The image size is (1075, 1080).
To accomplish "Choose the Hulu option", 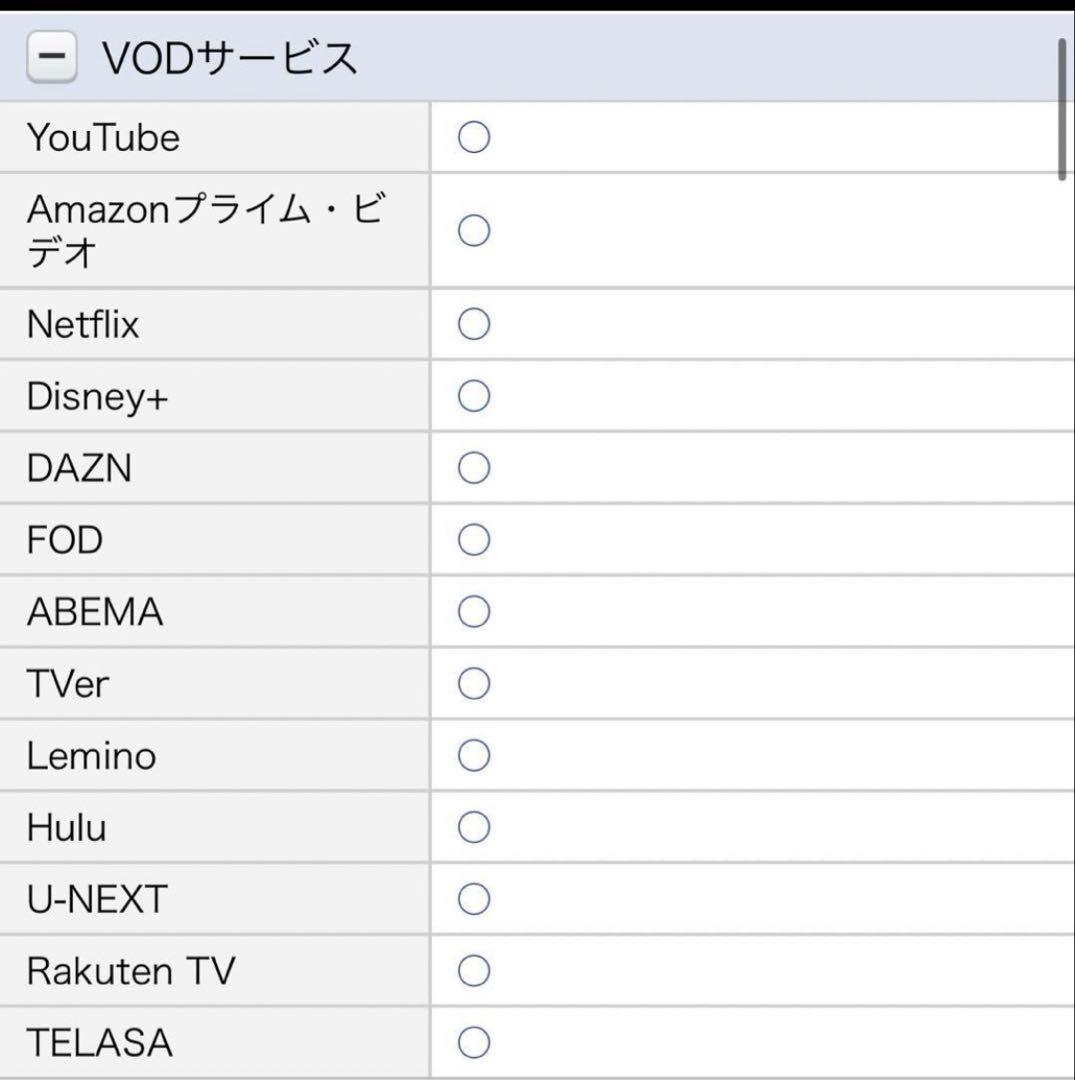I will coord(471,827).
